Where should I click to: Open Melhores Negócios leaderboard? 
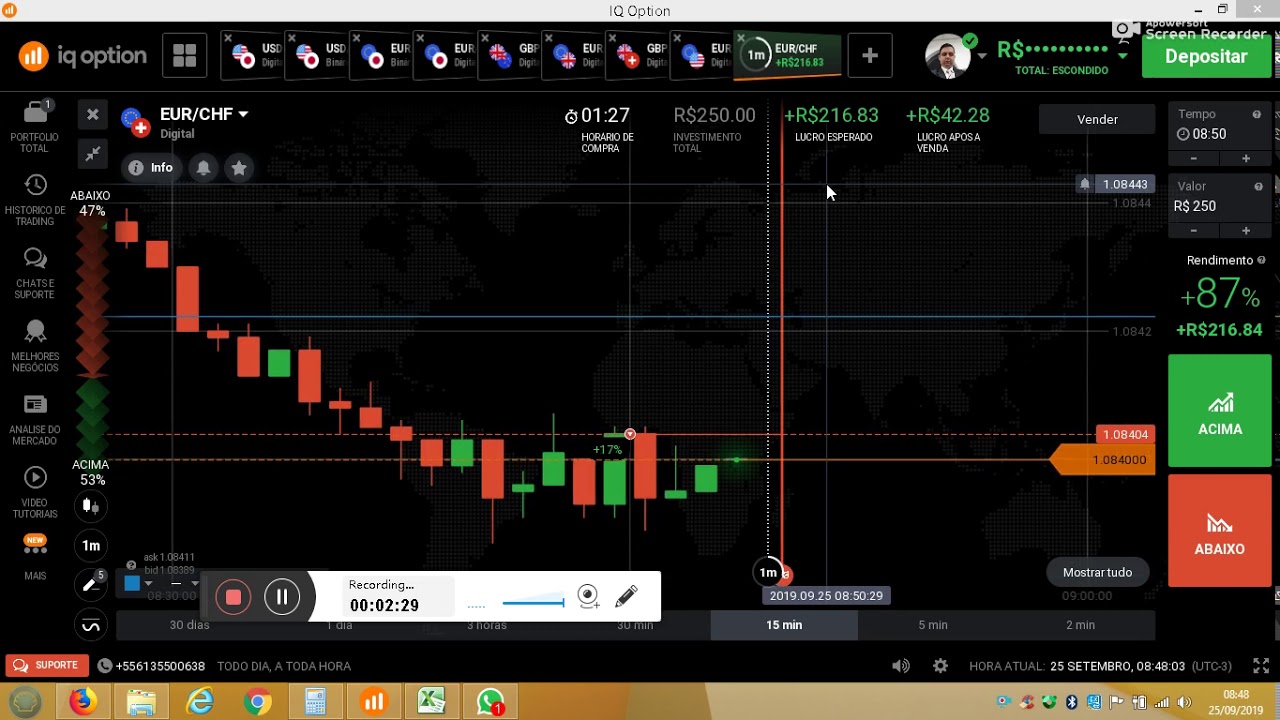coord(35,346)
